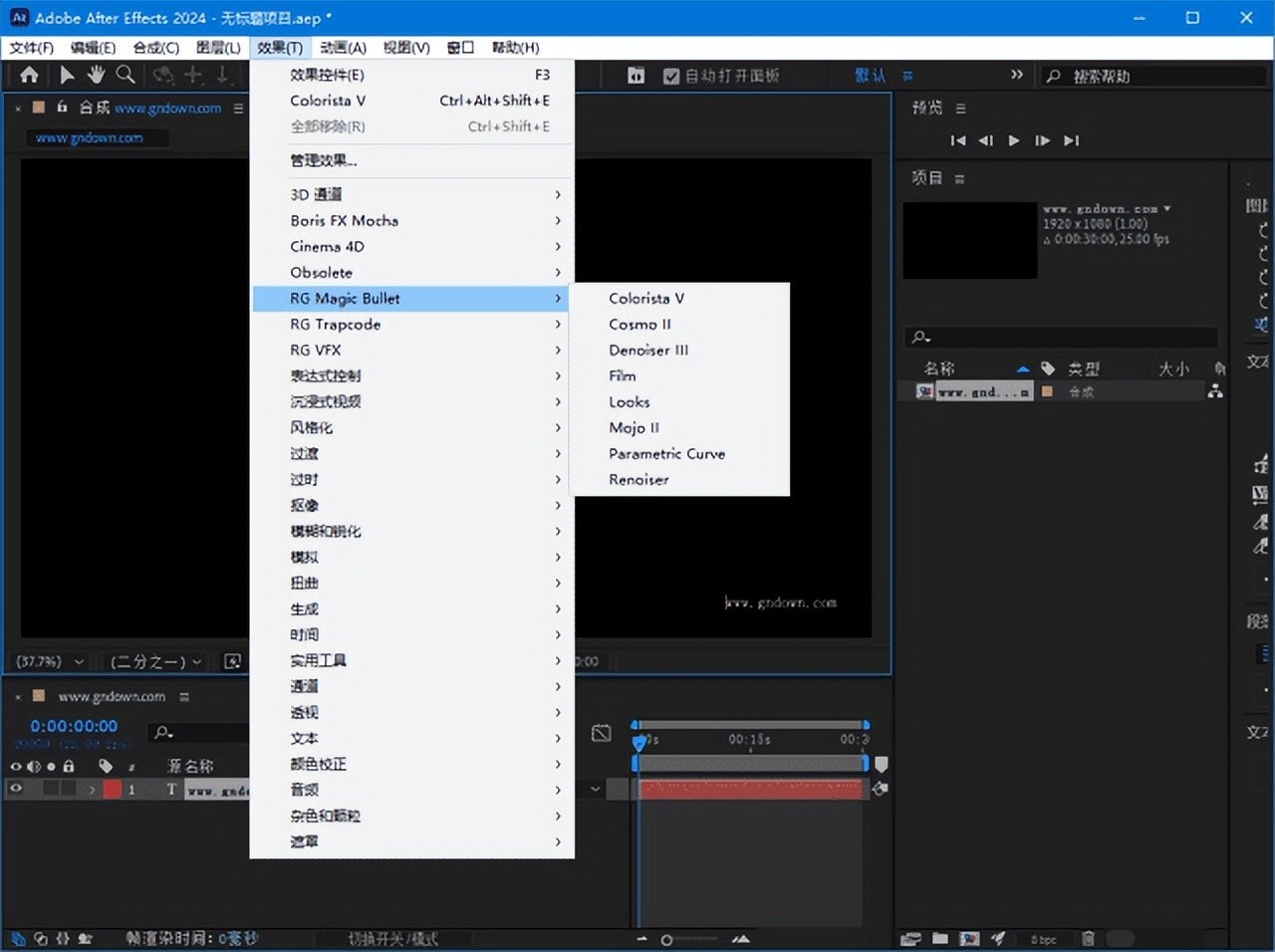The width and height of the screenshot is (1275, 952).
Task: Click the 切换开关/模式 button in timeline
Action: 392,938
